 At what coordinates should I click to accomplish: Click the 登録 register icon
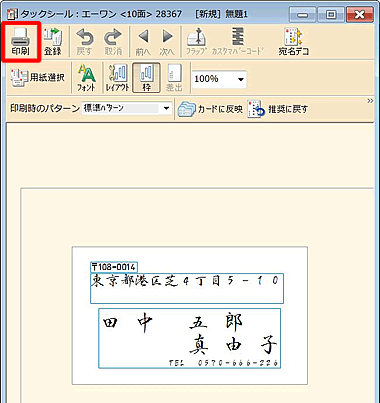click(x=53, y=41)
